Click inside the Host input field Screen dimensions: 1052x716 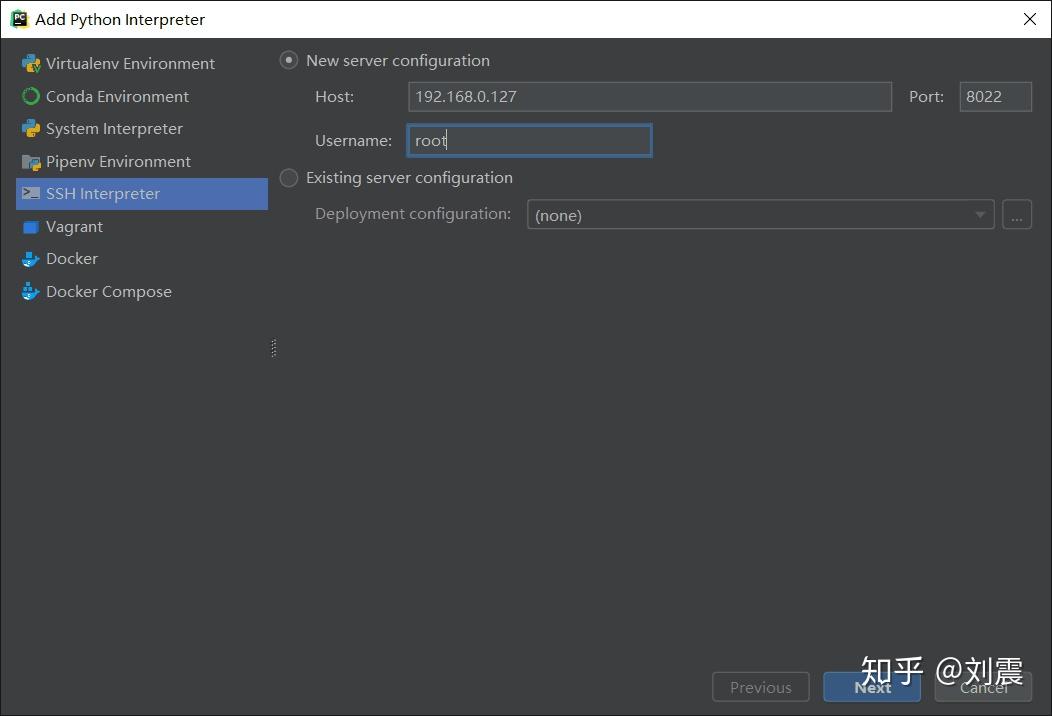click(x=650, y=96)
